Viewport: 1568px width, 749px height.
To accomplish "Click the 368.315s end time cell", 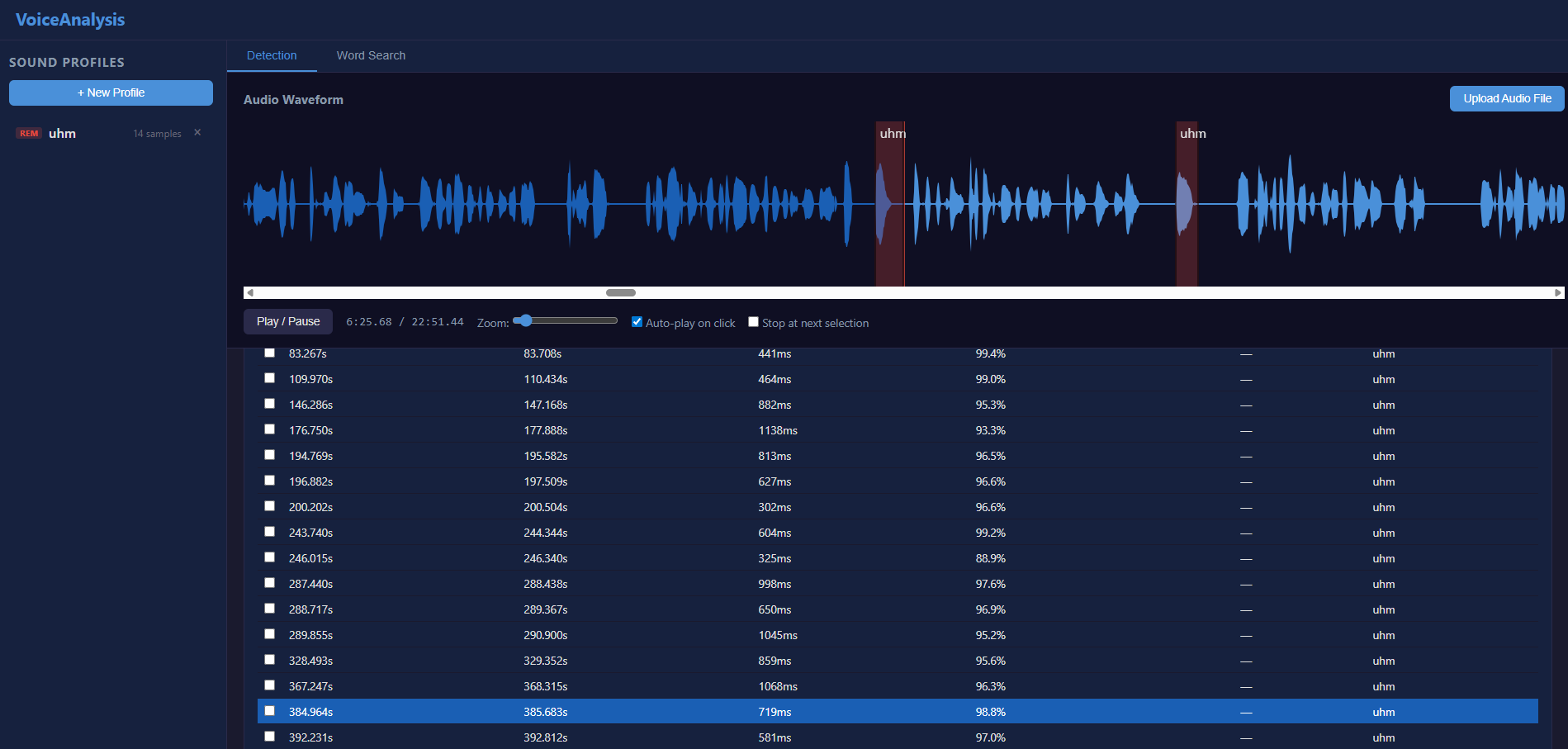I will [x=546, y=686].
